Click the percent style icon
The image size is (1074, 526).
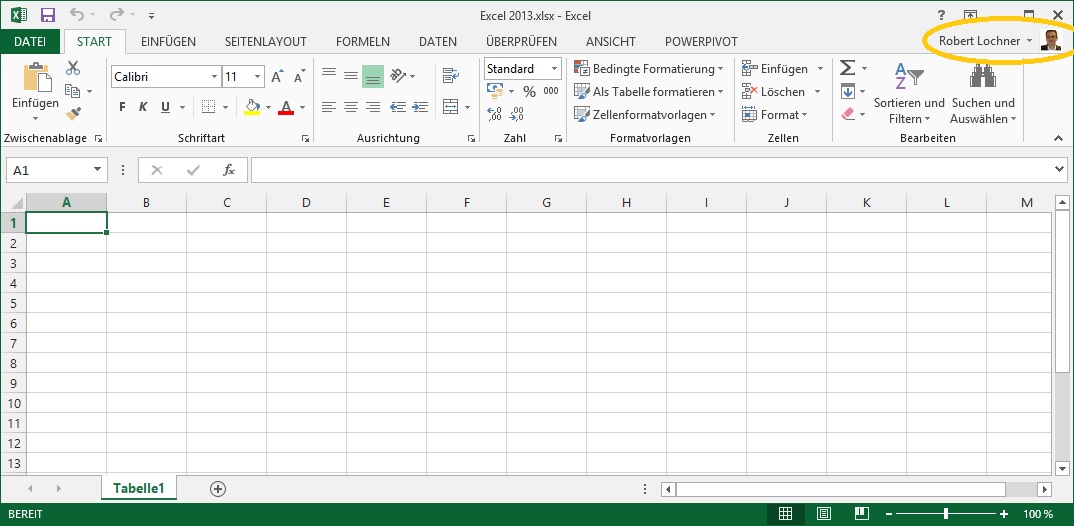[x=529, y=91]
